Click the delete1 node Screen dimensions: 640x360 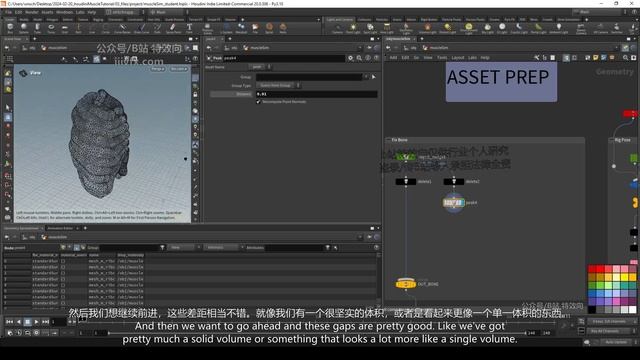point(406,182)
